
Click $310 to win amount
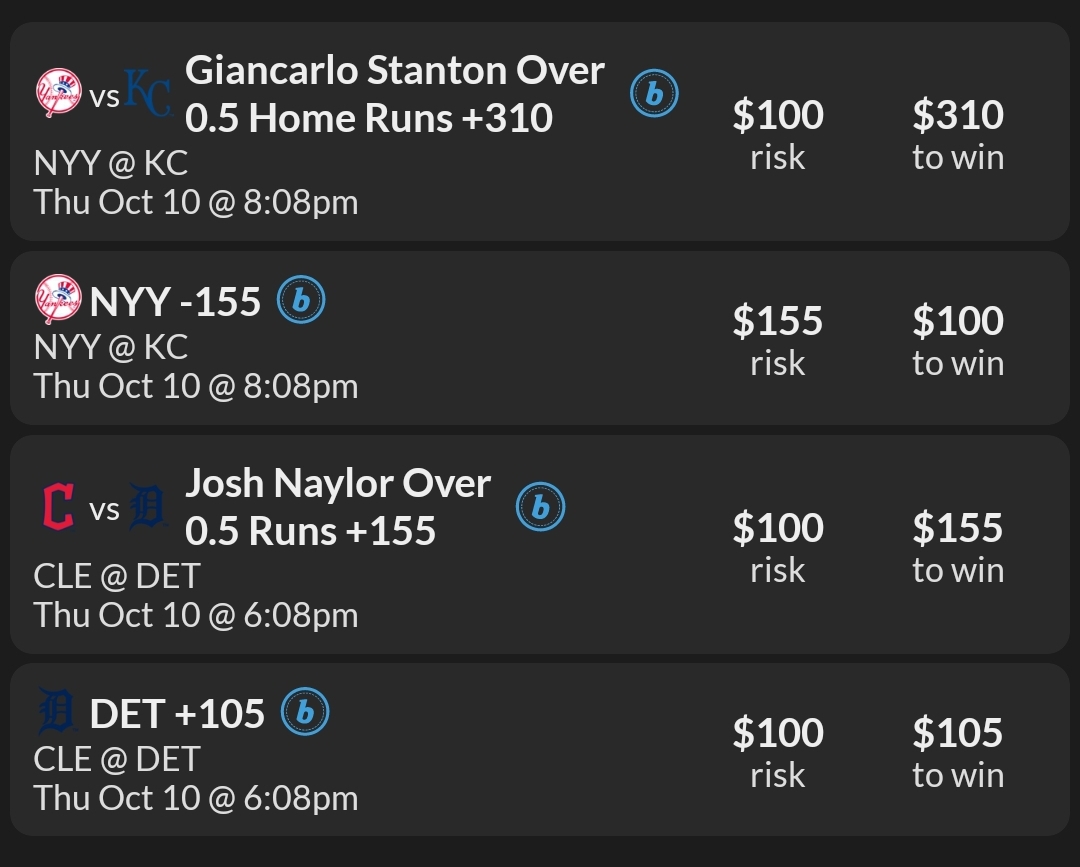(x=957, y=116)
